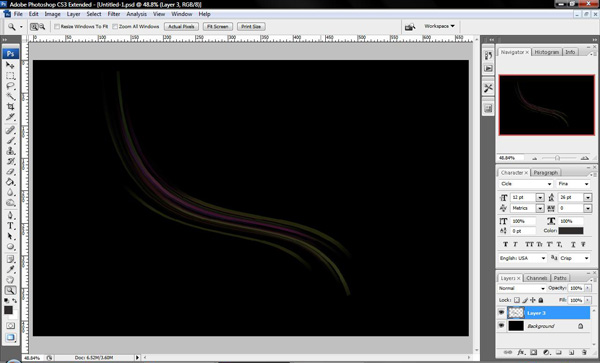The image size is (600, 363).
Task: Select the Clone Stamp tool
Action: pos(10,151)
